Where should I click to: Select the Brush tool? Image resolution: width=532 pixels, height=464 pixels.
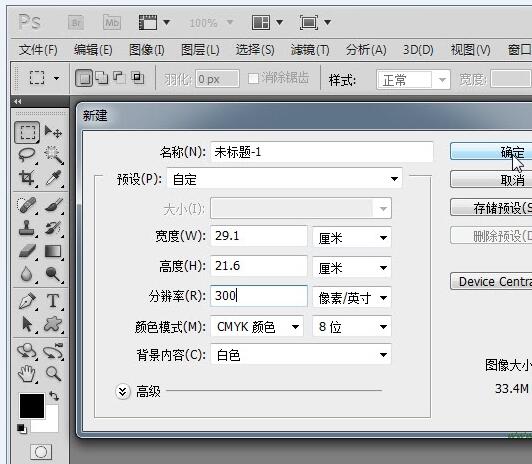point(53,205)
